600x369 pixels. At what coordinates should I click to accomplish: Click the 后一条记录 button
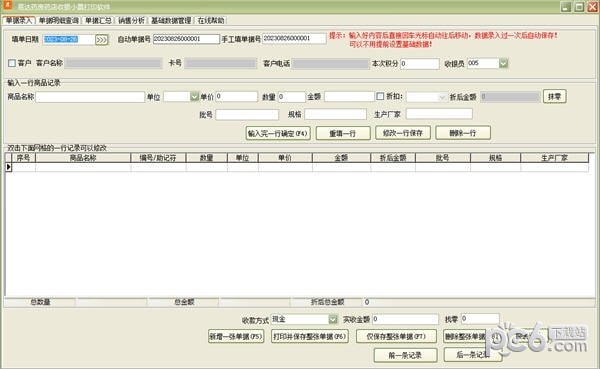click(x=473, y=355)
